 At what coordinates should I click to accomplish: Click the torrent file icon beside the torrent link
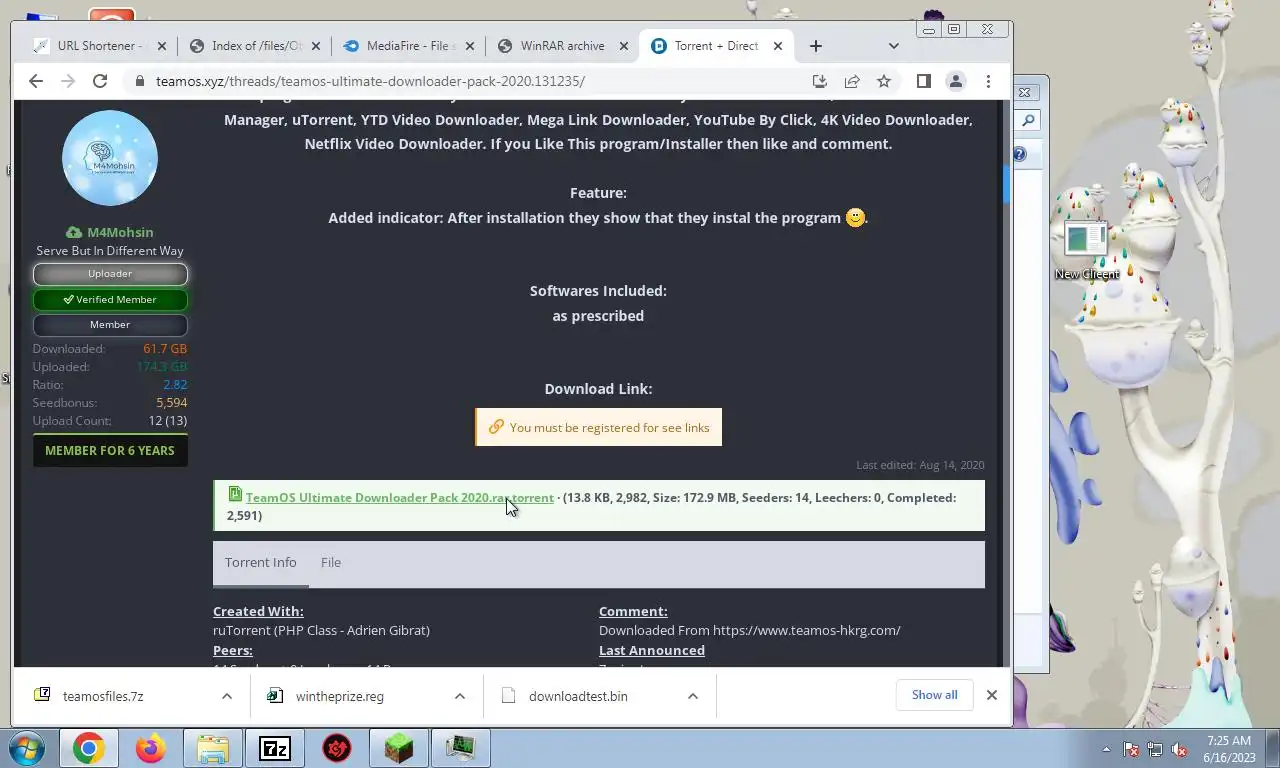(235, 494)
